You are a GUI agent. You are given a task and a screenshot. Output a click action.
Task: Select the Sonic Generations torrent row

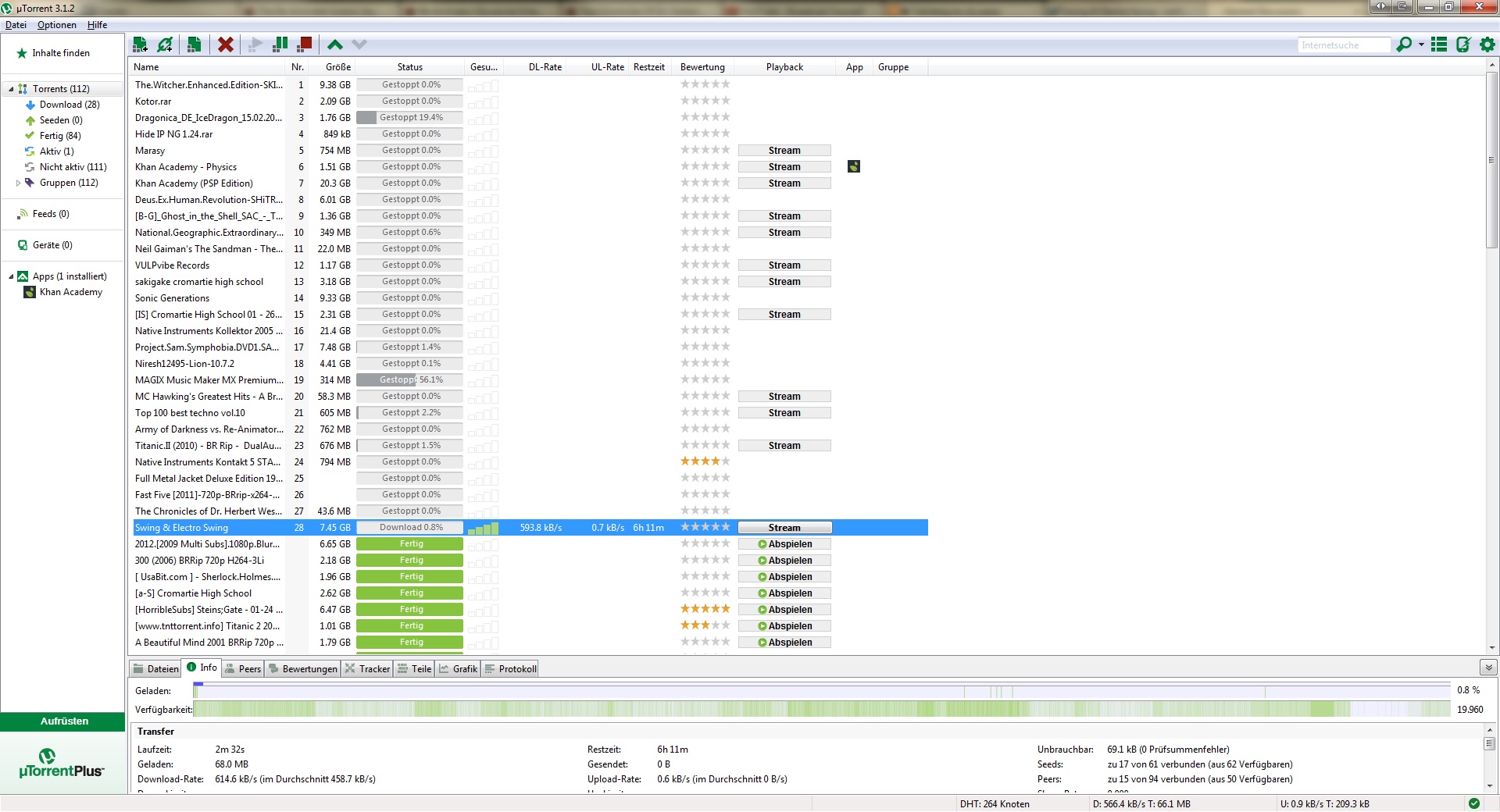pyautogui.click(x=530, y=298)
